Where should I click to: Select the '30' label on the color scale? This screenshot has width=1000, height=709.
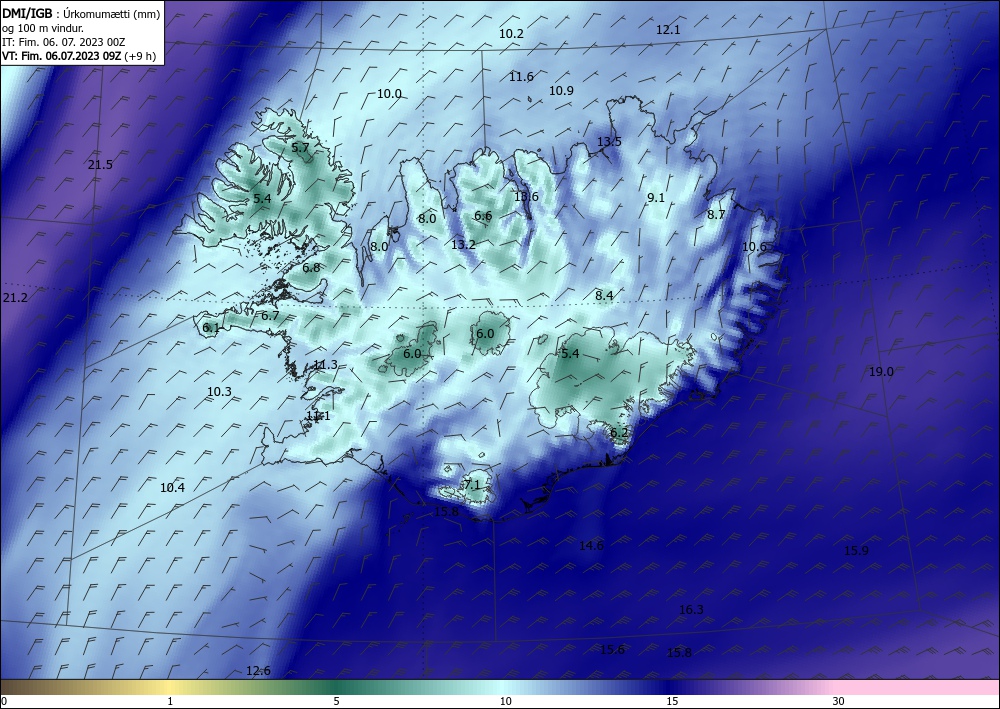pyautogui.click(x=839, y=701)
